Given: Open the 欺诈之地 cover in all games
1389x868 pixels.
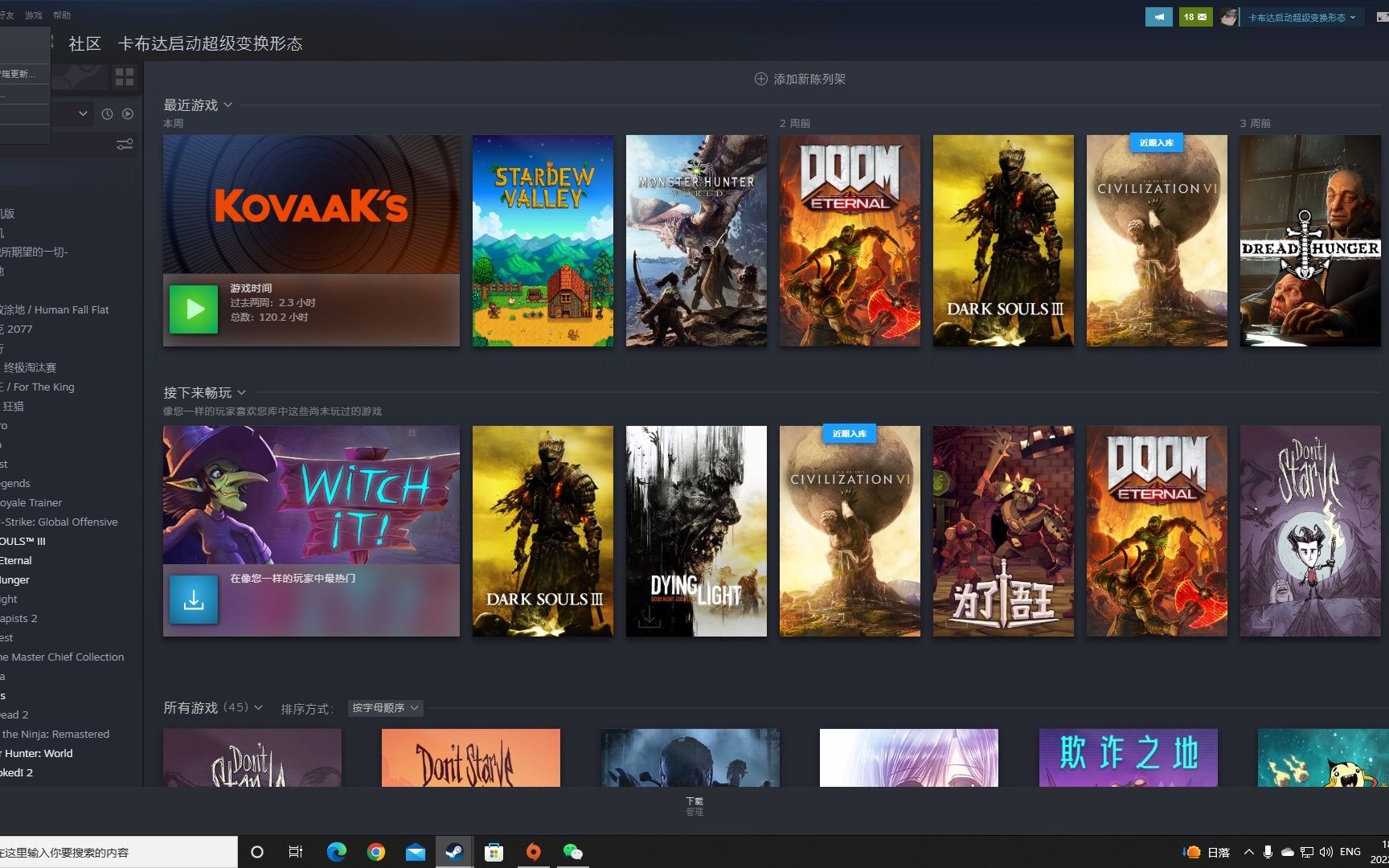Looking at the screenshot, I should pos(1129,758).
